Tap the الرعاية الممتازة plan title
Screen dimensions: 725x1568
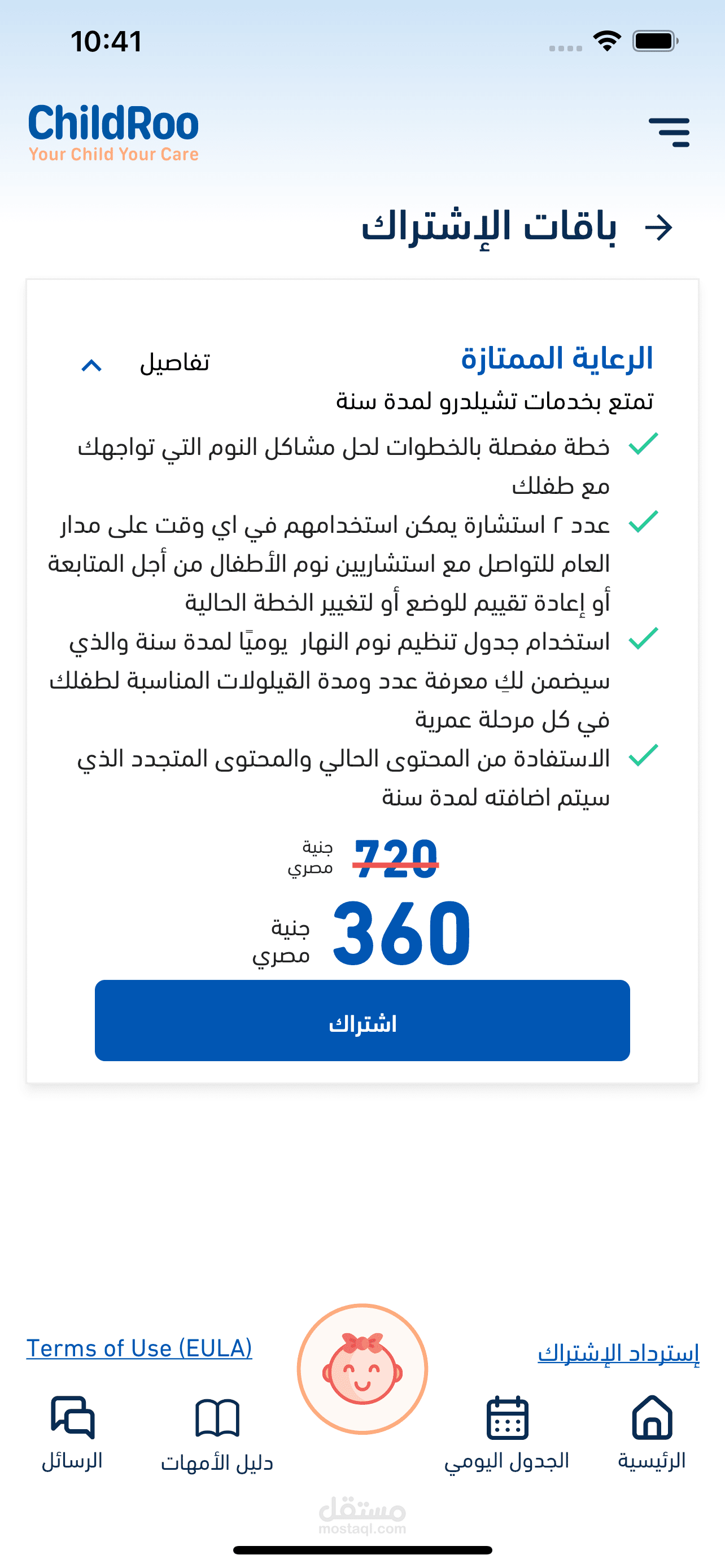click(x=556, y=358)
